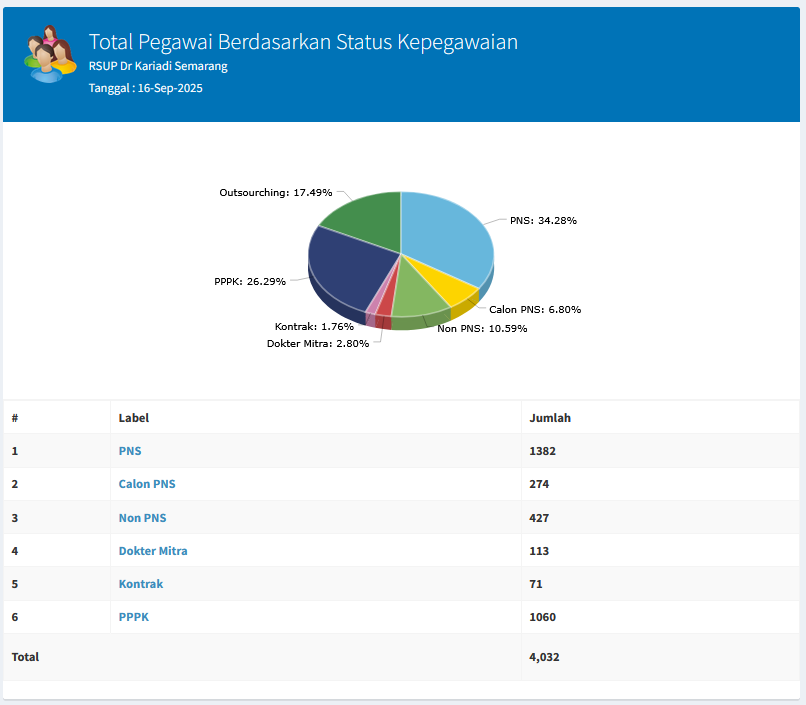
Task: Click the Label column header
Action: tap(134, 418)
